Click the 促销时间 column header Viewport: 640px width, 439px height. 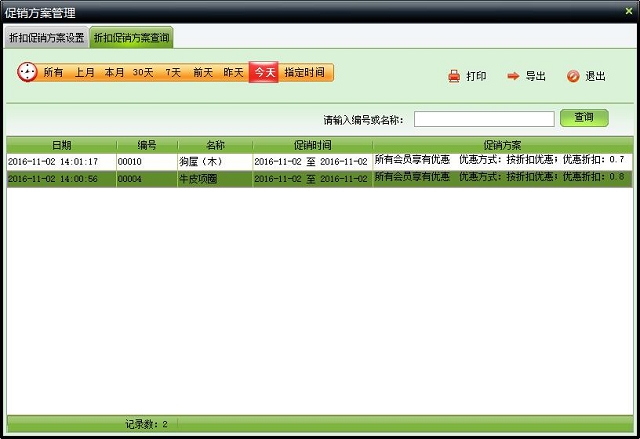(313, 145)
